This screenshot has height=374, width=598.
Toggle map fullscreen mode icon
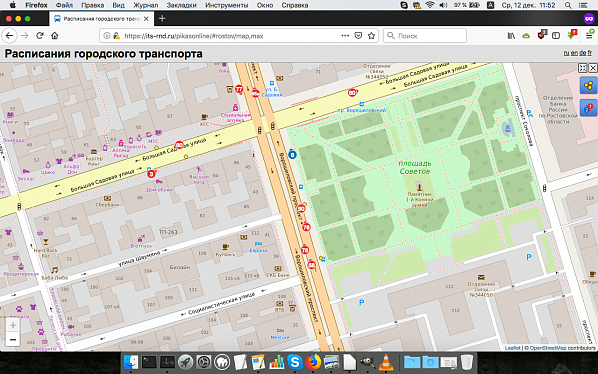(583, 68)
